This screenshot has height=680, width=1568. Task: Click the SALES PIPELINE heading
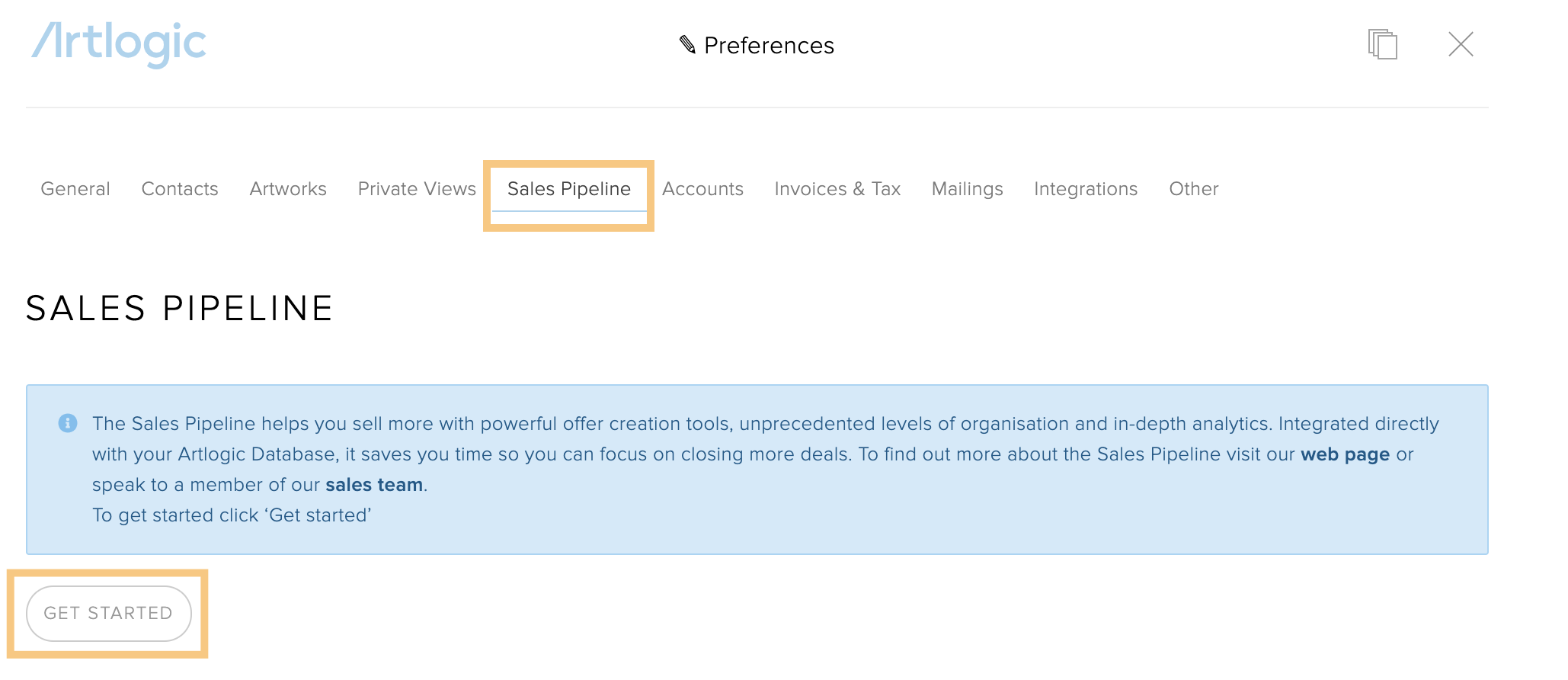(x=180, y=309)
